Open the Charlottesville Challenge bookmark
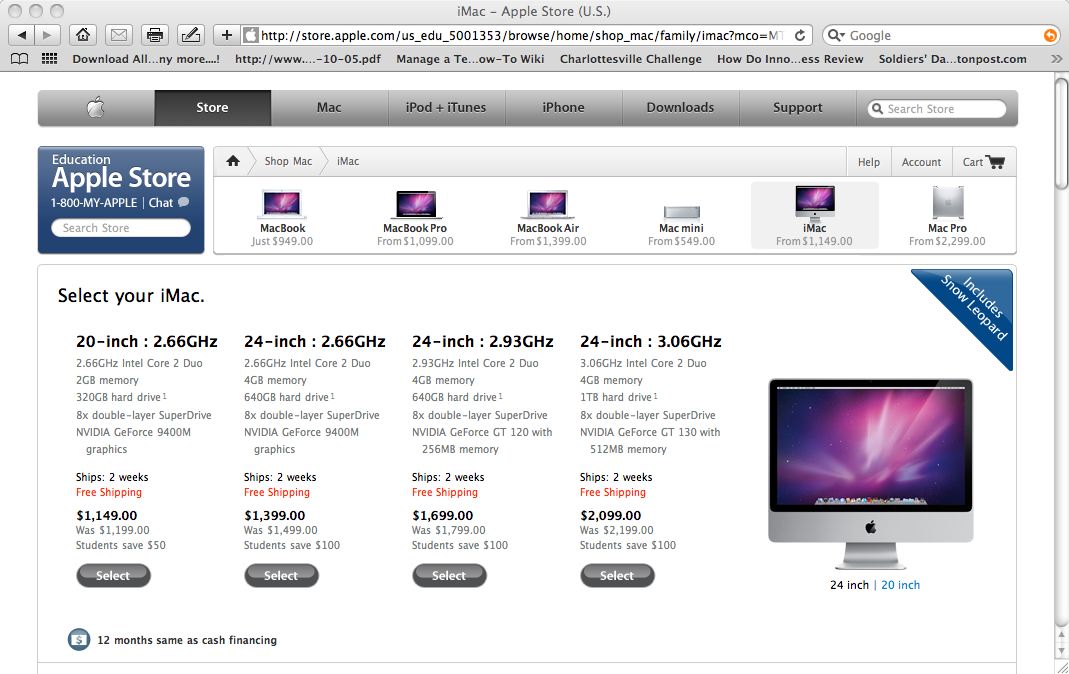Viewport: 1069px width, 674px height. [x=631, y=59]
